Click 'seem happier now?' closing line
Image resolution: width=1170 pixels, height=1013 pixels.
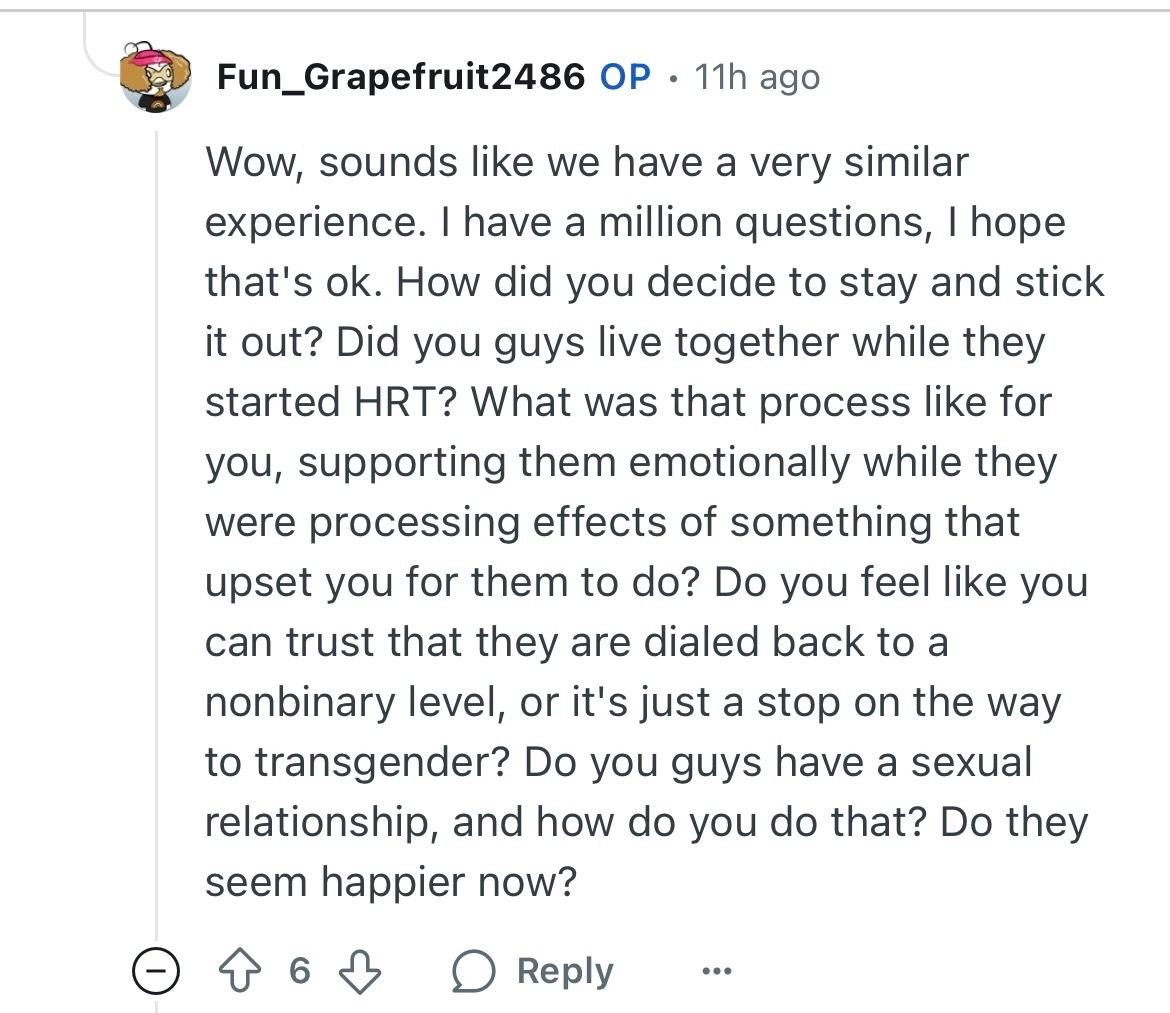pos(391,882)
